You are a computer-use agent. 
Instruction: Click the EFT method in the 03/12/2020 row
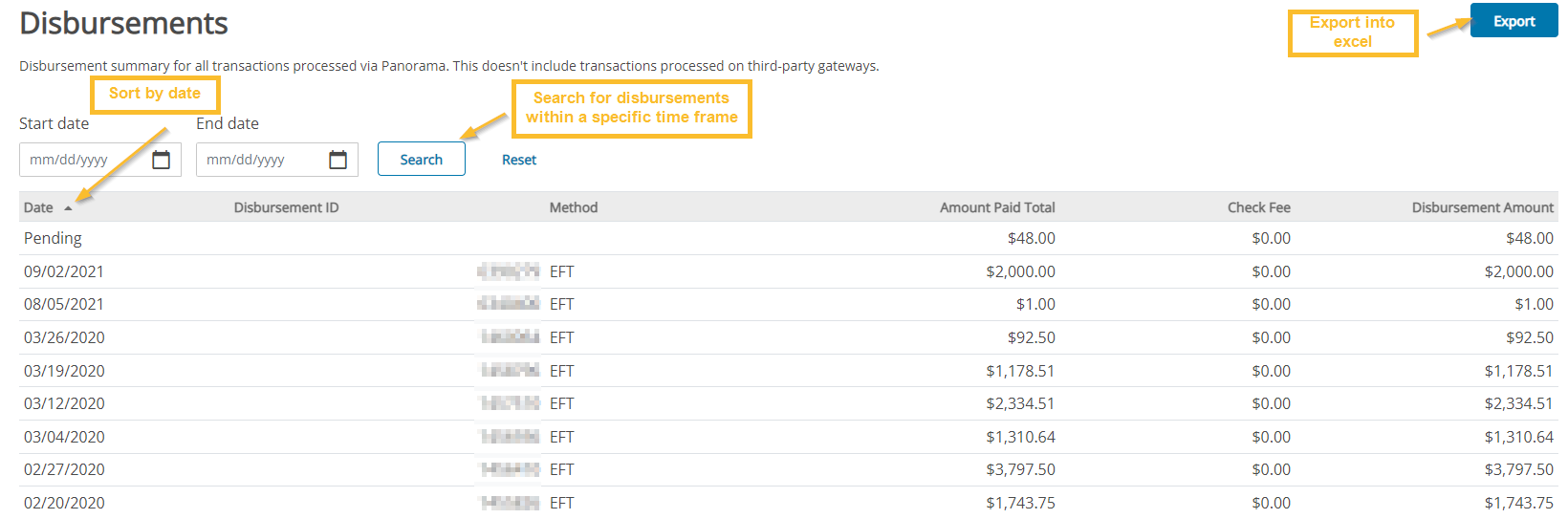point(562,403)
